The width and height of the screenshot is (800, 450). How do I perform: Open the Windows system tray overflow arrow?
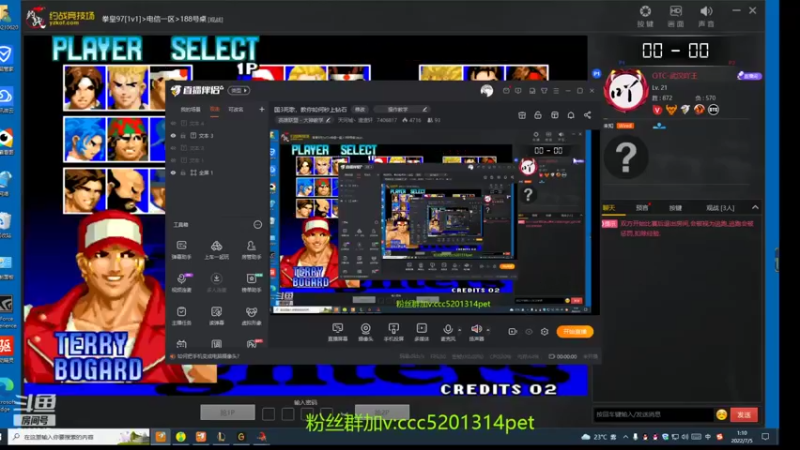[626, 437]
